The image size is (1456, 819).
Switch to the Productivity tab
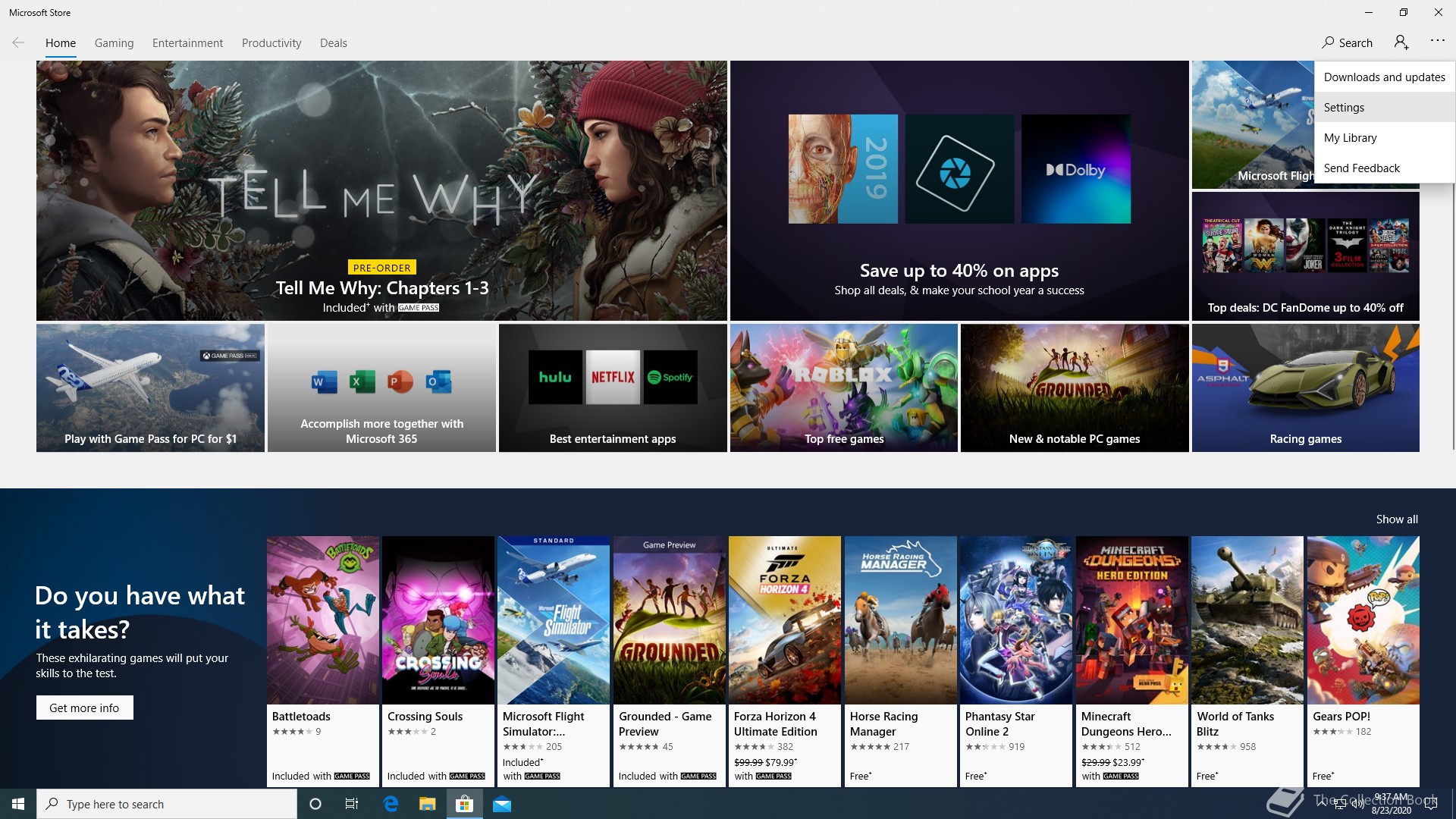pyautogui.click(x=271, y=42)
